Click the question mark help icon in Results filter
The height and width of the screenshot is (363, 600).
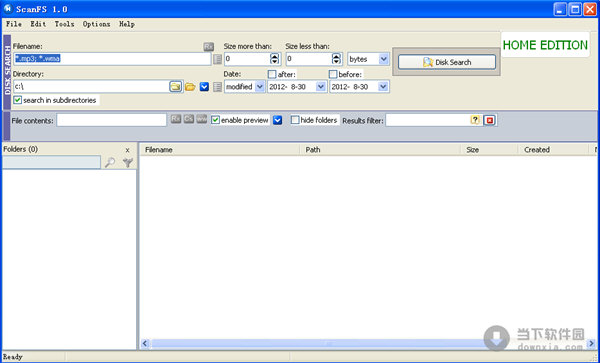pyautogui.click(x=475, y=120)
